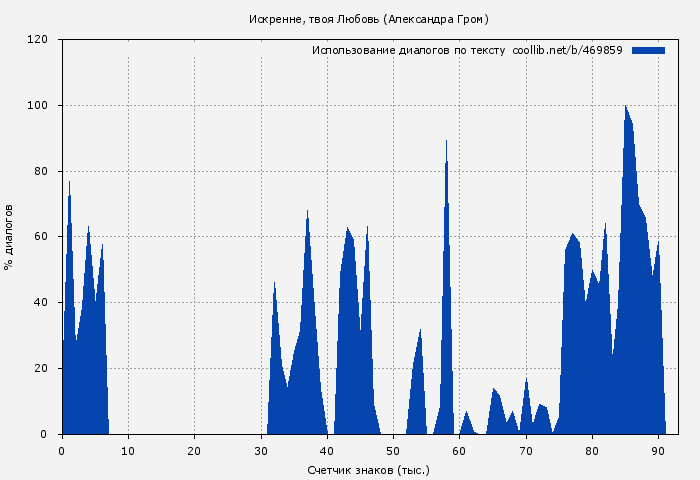700x480 pixels.
Task: Click the blue legend color swatch
Action: tap(648, 50)
